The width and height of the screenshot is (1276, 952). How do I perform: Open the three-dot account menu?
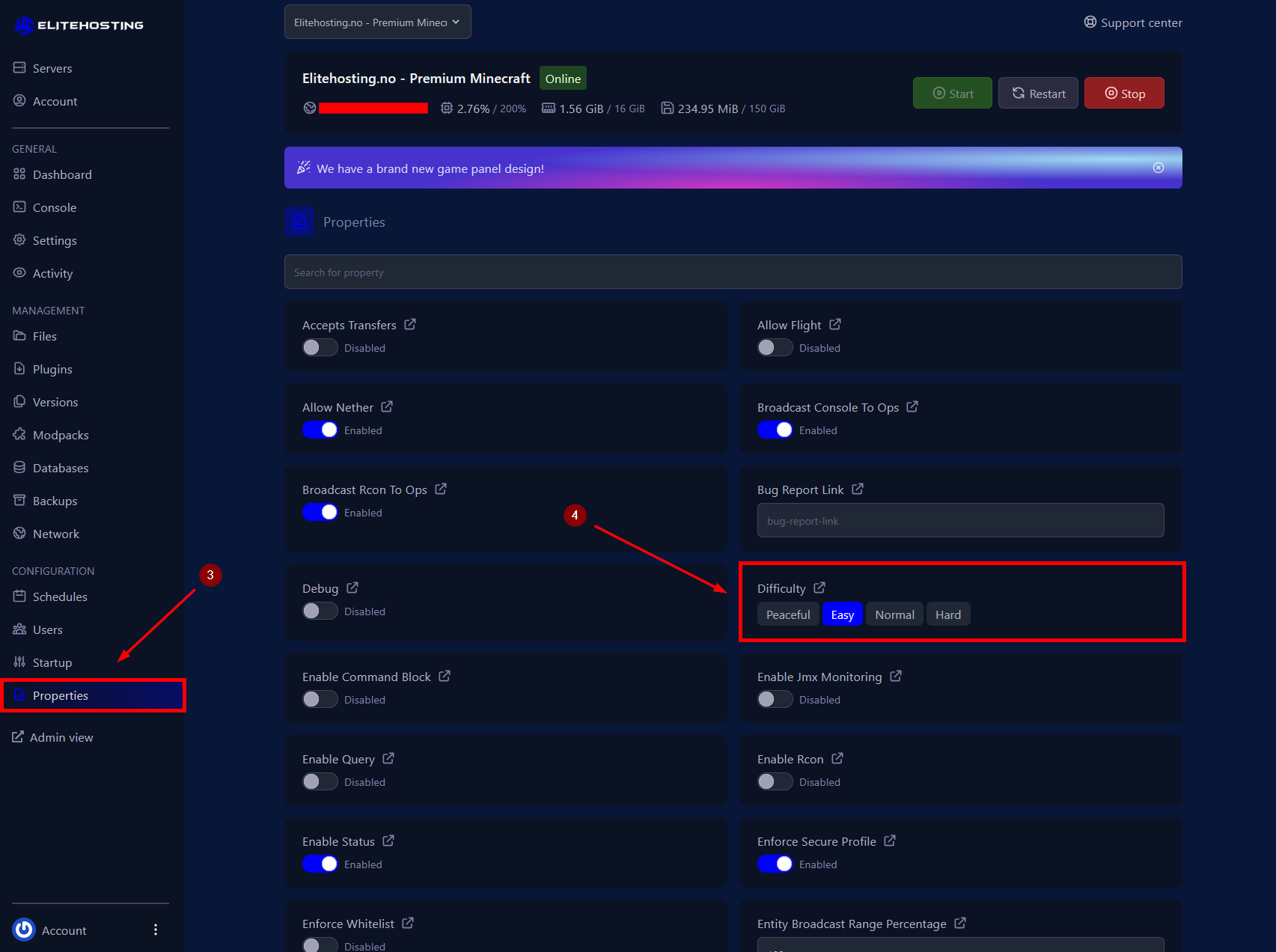pyautogui.click(x=156, y=930)
